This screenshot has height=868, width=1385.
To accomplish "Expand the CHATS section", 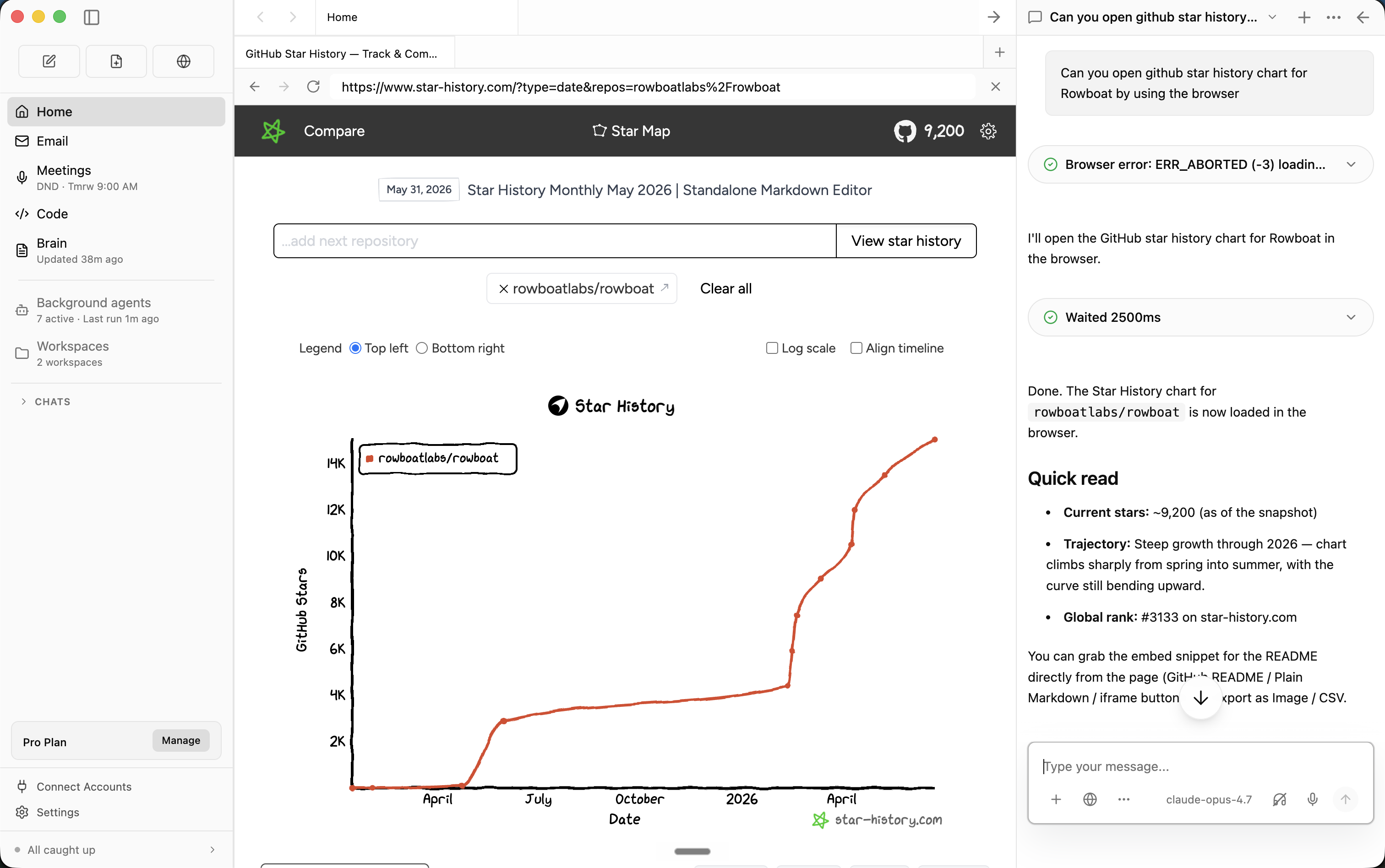I will pyautogui.click(x=23, y=402).
